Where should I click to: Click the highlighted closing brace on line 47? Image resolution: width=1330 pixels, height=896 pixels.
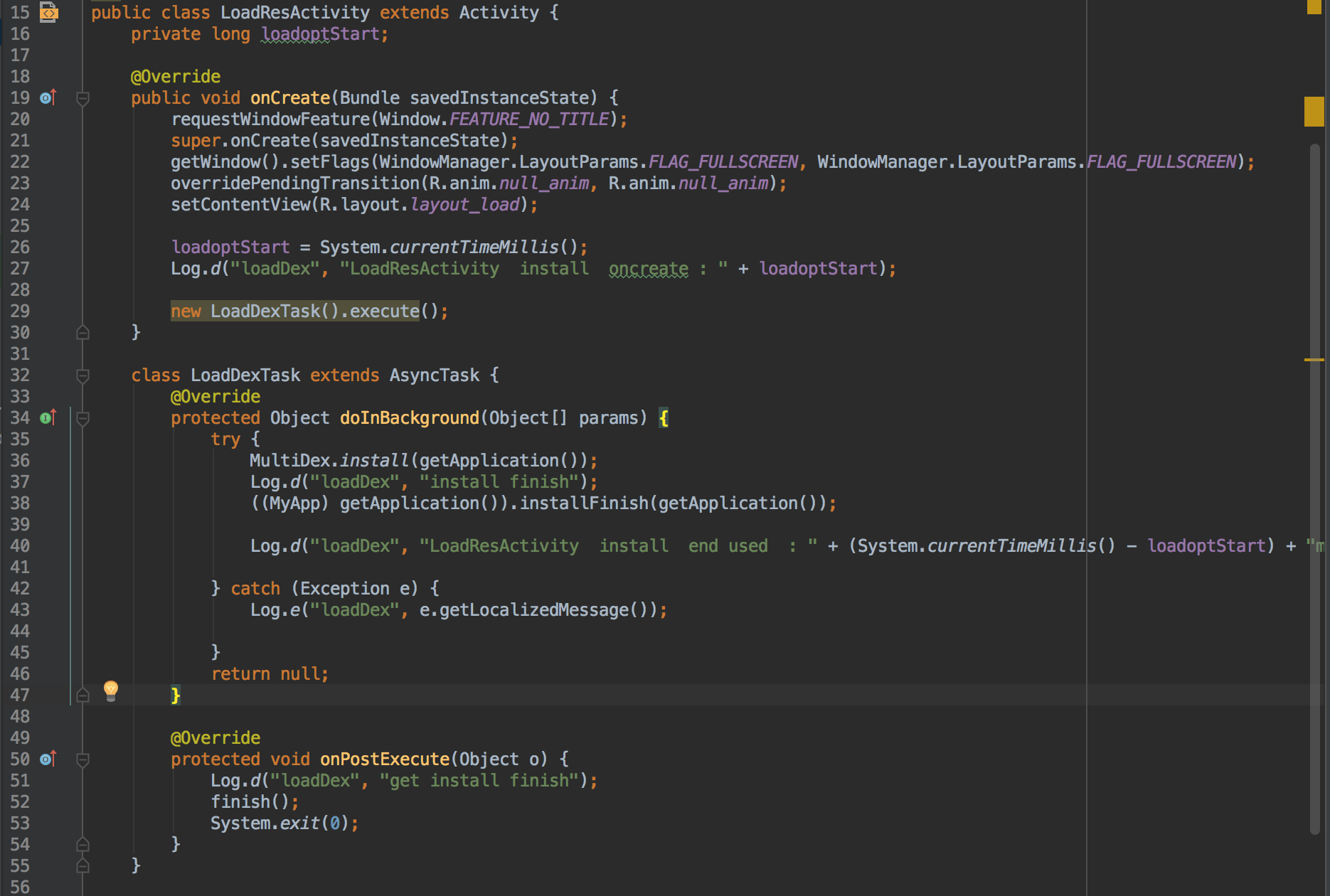tap(176, 695)
